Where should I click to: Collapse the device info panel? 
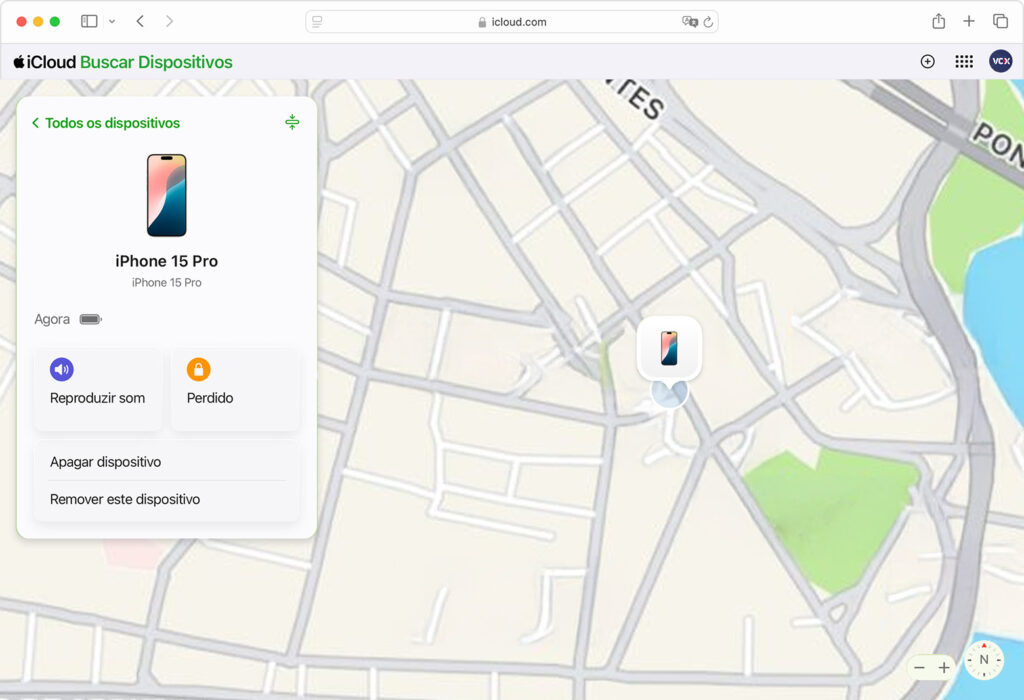coord(292,122)
